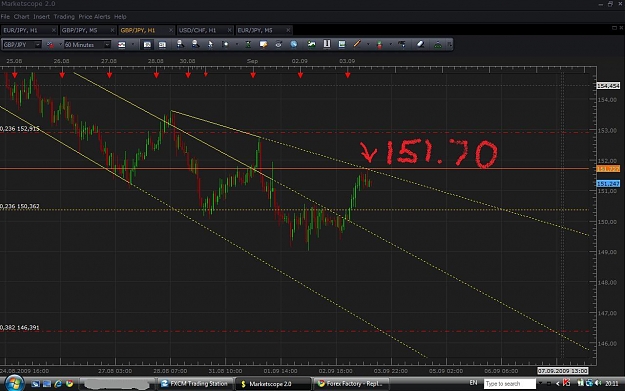This screenshot has width=625, height=391.
Task: Open the GBP/JPY symbol combo box
Action: pos(22,45)
